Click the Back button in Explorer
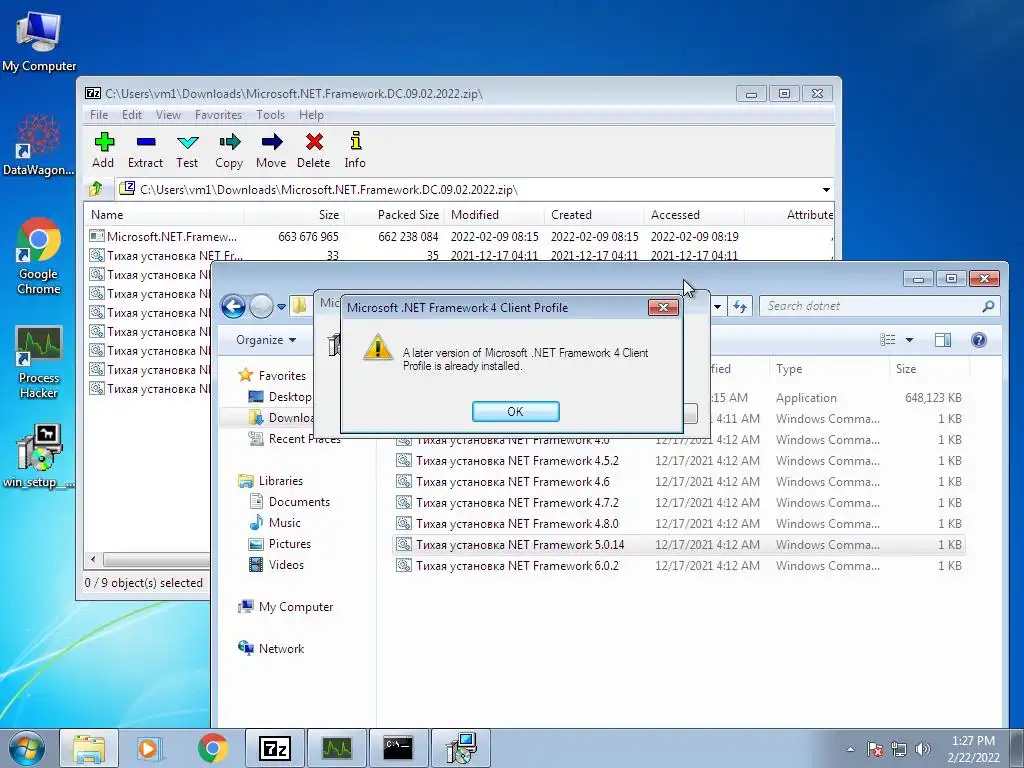Image resolution: width=1024 pixels, height=768 pixels. click(233, 306)
